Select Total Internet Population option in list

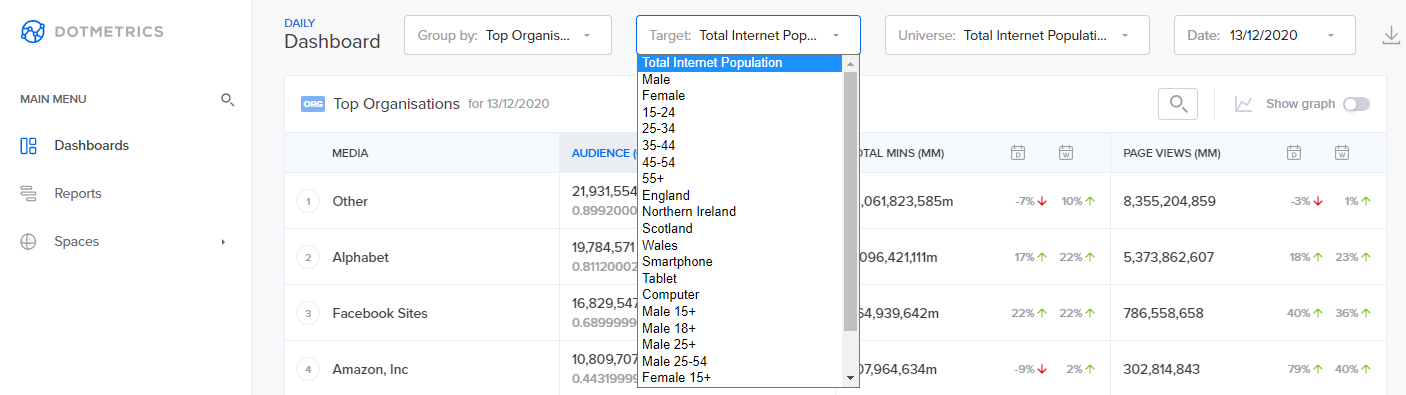[741, 63]
